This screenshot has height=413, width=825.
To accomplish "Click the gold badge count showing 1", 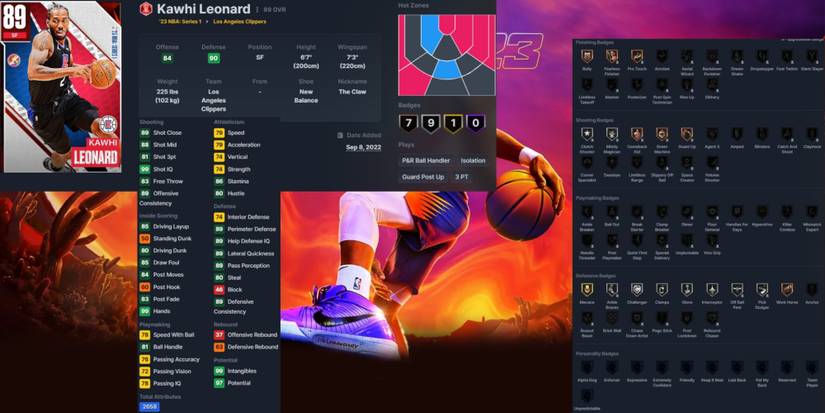I will tap(454, 123).
